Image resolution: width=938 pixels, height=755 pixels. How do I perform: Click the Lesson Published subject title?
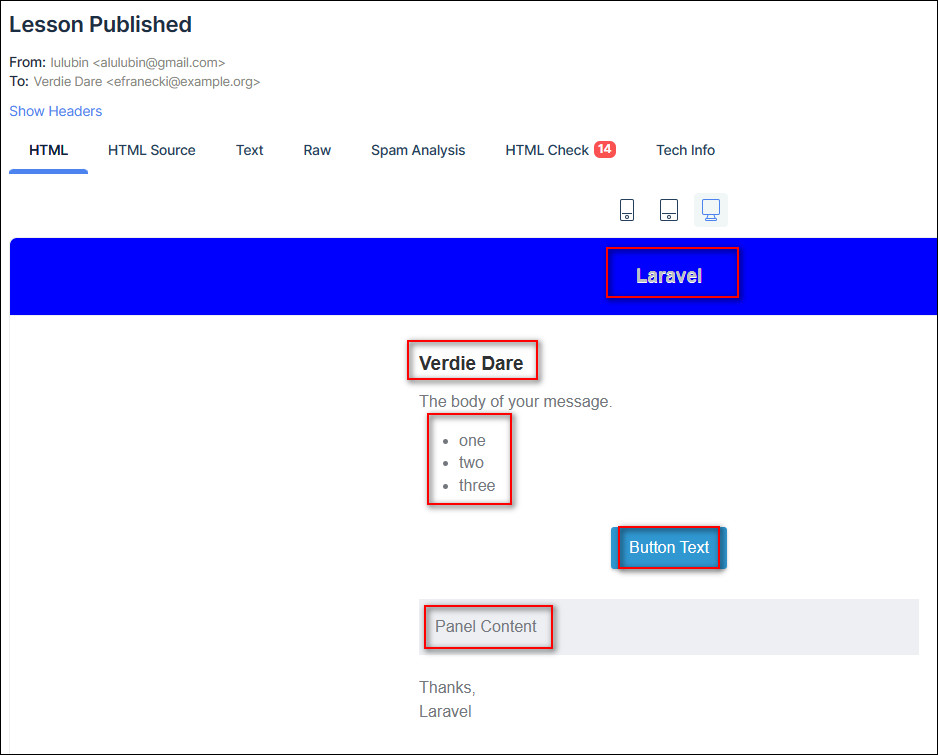click(100, 25)
